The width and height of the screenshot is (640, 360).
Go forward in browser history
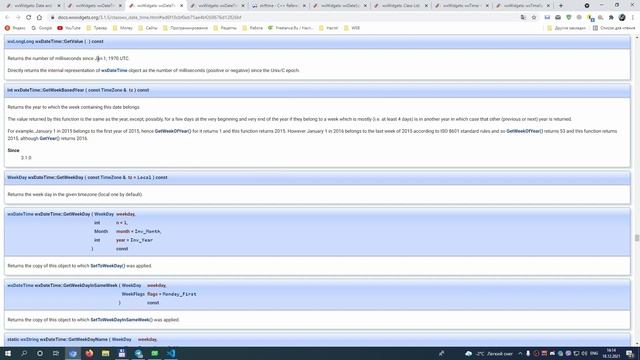pos(18,18)
